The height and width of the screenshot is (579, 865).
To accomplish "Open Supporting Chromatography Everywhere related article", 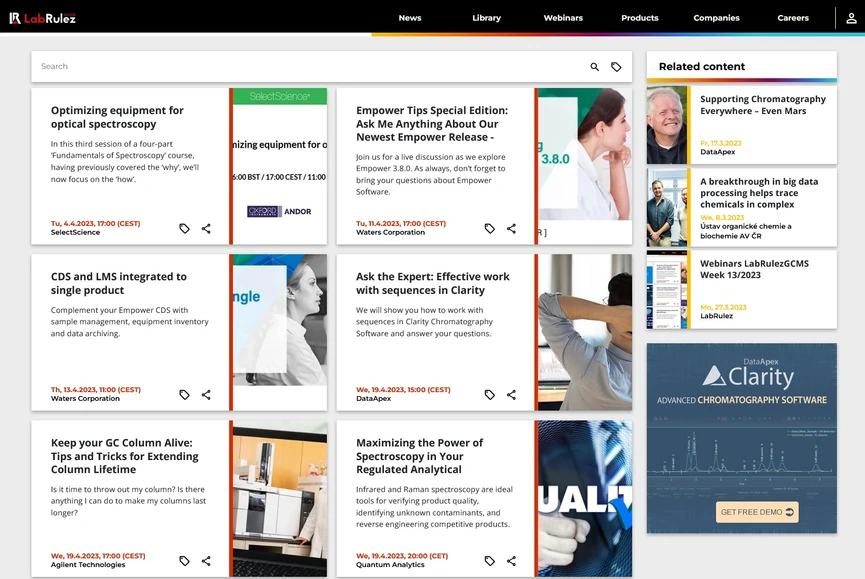I will [x=763, y=105].
